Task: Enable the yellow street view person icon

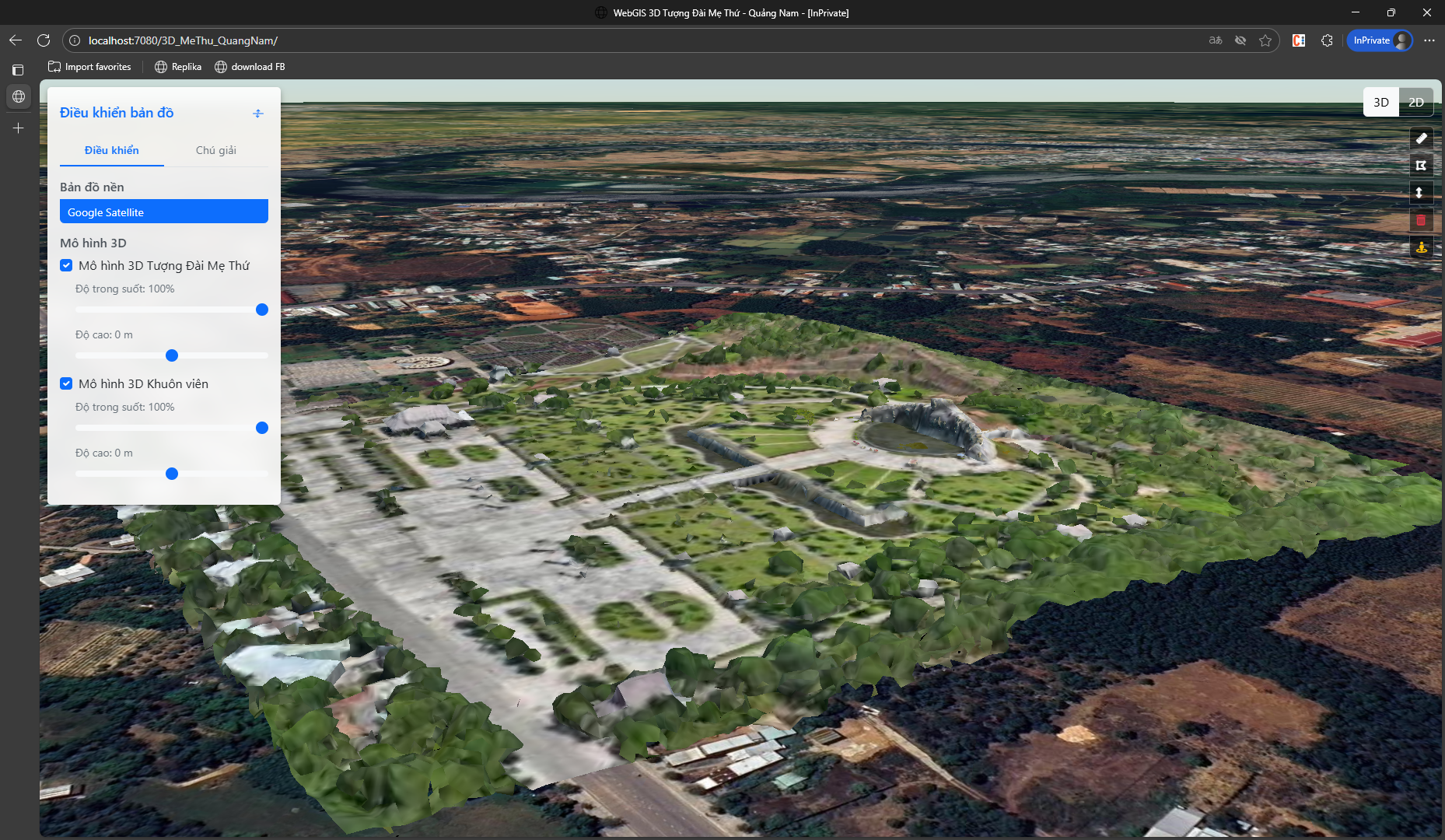Action: (1421, 247)
